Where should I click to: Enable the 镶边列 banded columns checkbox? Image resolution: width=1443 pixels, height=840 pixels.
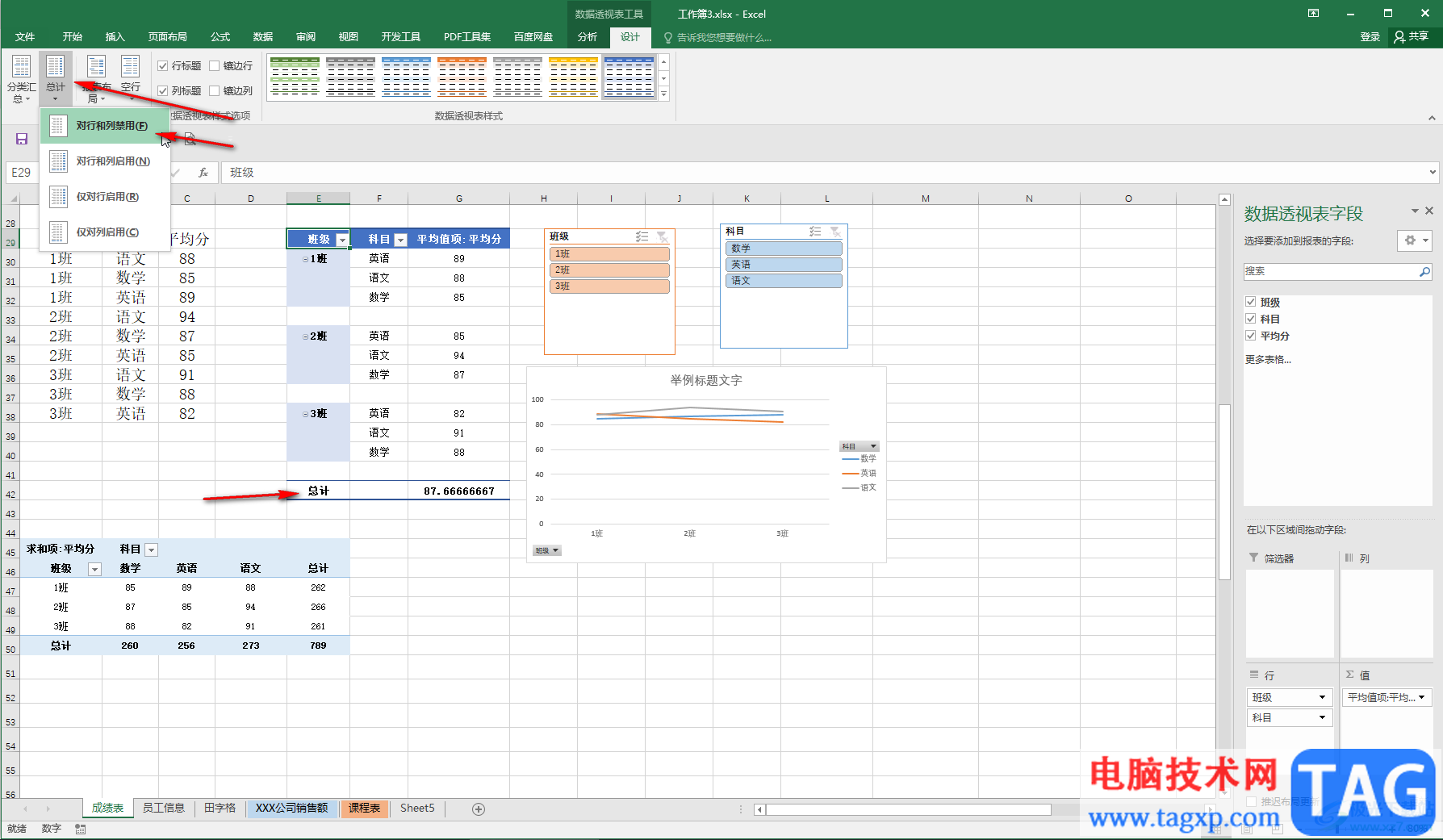click(x=215, y=91)
